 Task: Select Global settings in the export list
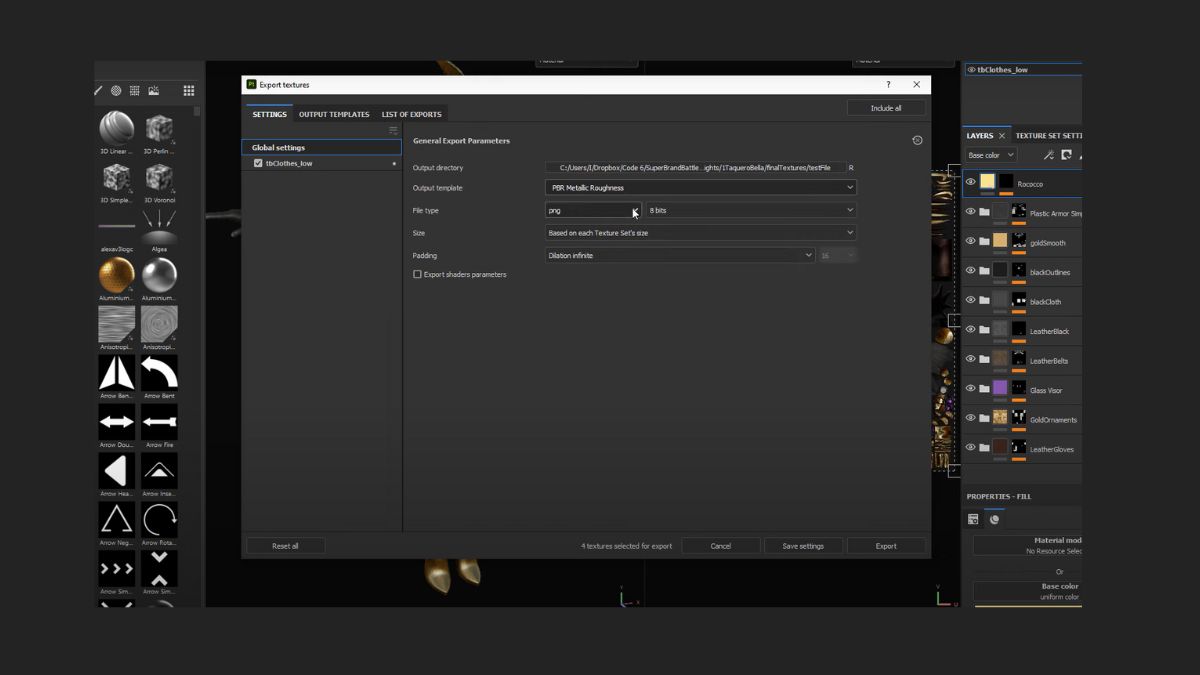(x=321, y=147)
